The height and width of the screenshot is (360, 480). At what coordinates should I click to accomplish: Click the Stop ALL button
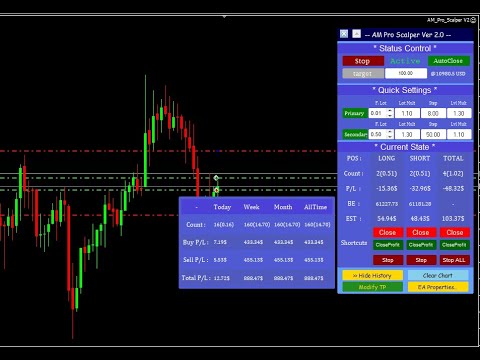coord(455,260)
